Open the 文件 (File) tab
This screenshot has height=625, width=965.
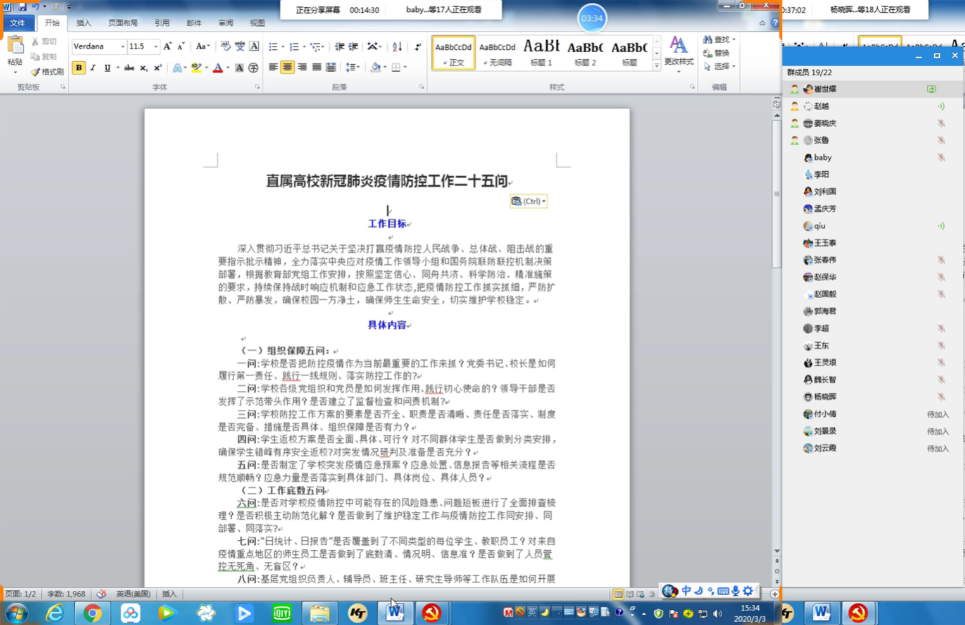(18, 23)
